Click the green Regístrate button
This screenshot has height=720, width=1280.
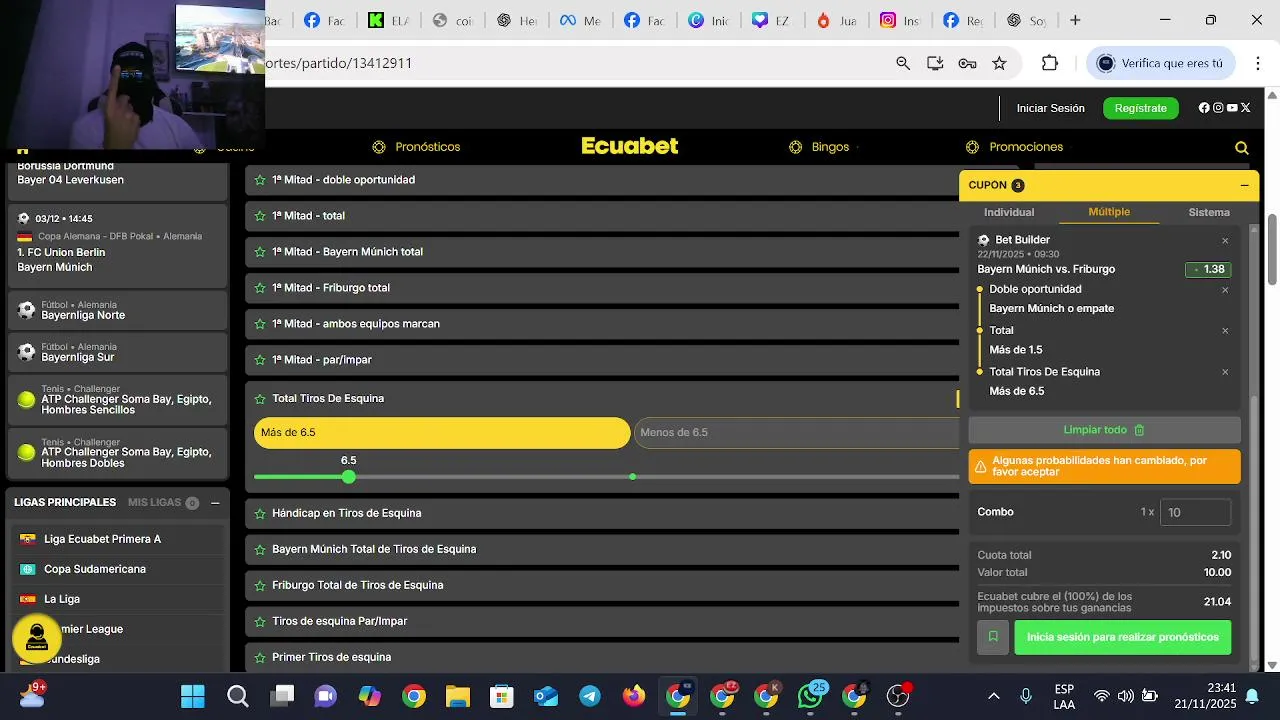(x=1140, y=108)
